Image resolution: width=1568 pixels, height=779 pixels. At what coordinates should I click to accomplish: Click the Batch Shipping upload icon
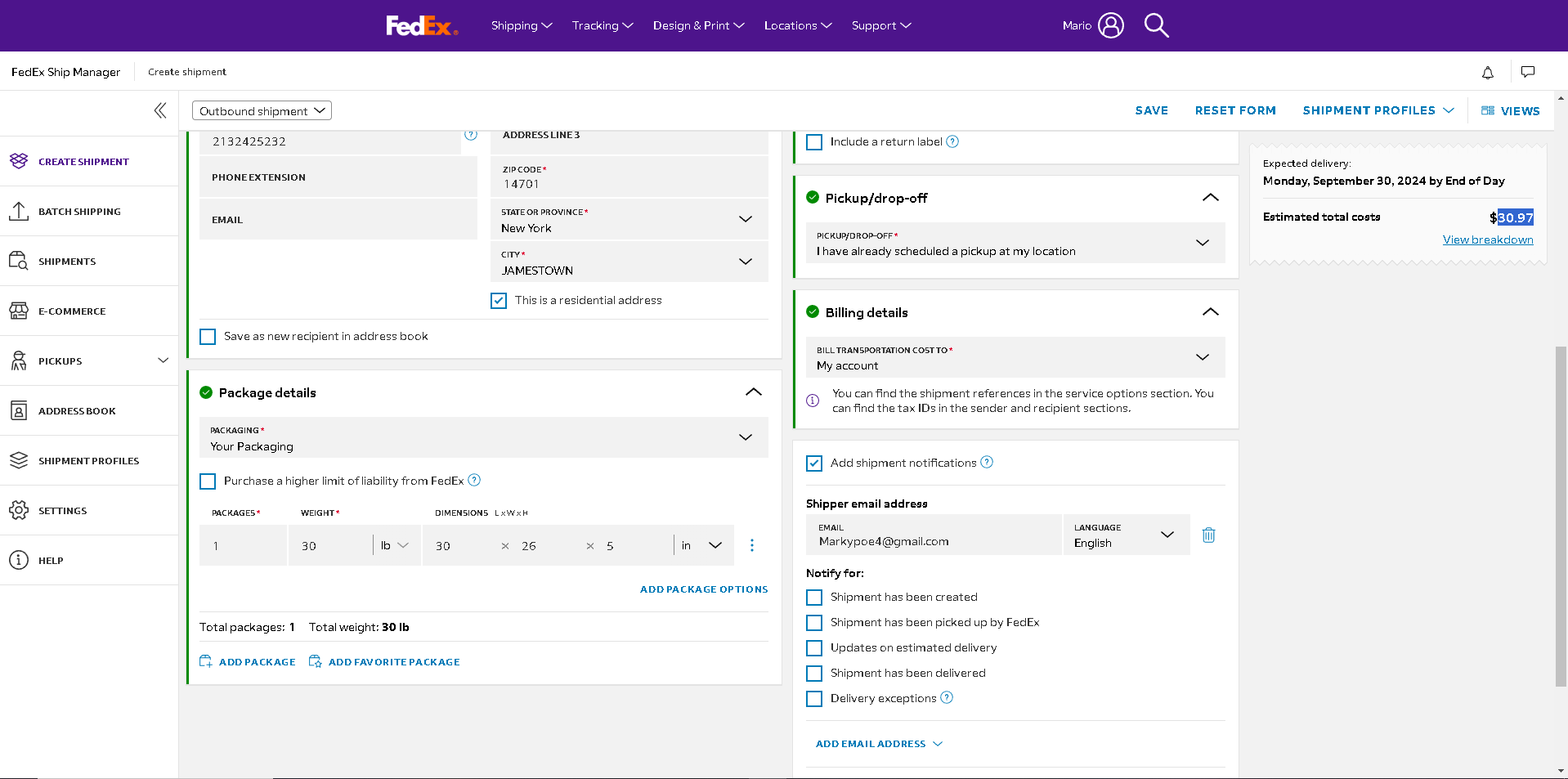click(x=19, y=211)
